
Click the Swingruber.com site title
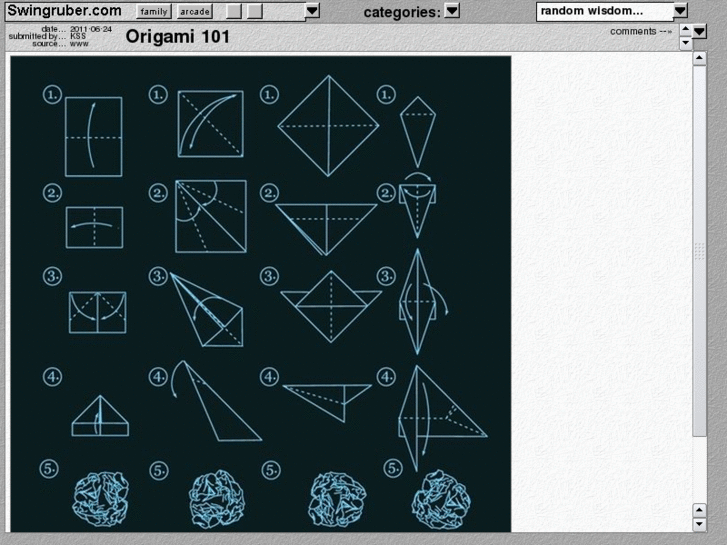point(64,11)
